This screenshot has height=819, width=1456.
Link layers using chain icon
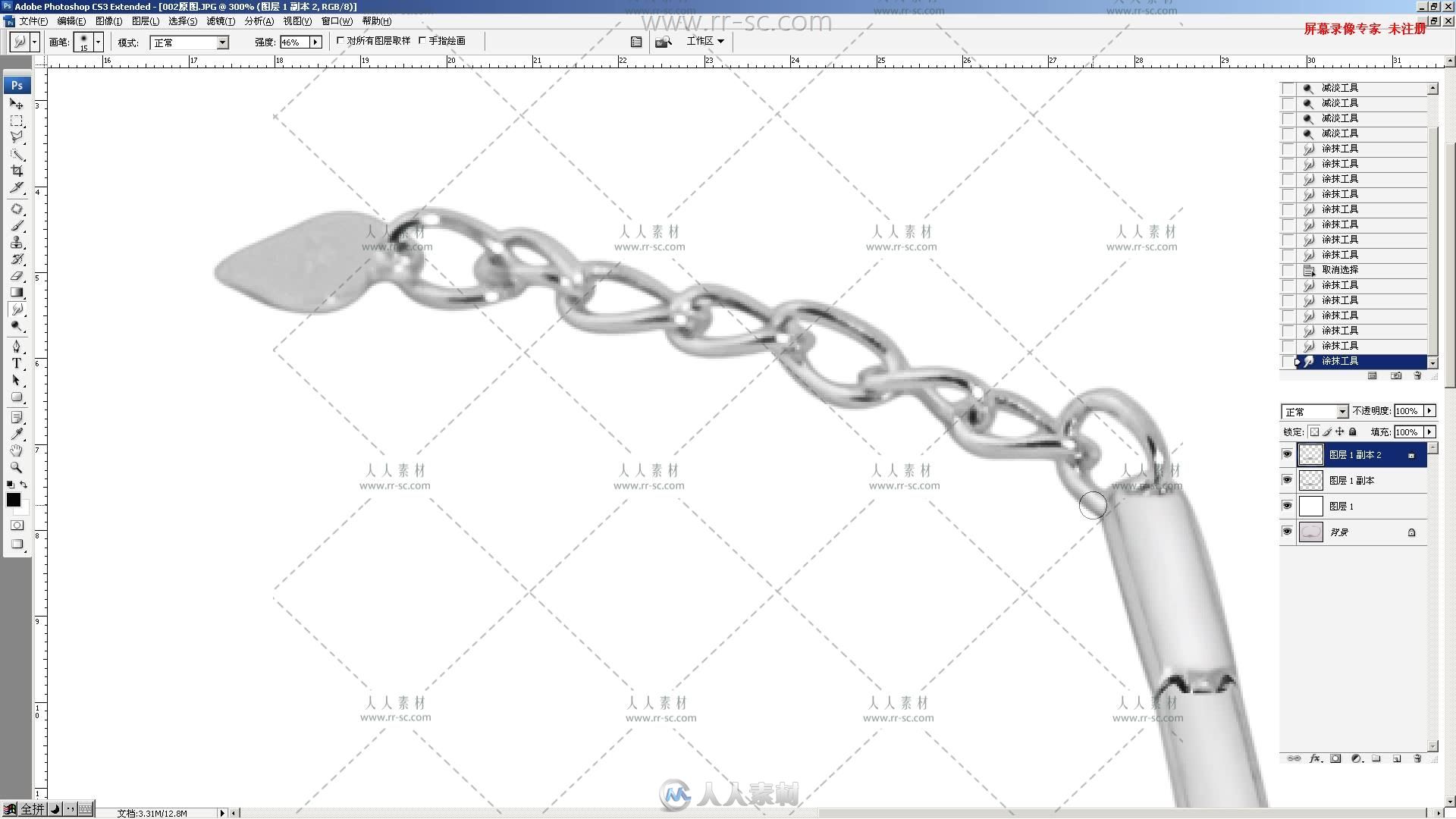tap(1294, 758)
